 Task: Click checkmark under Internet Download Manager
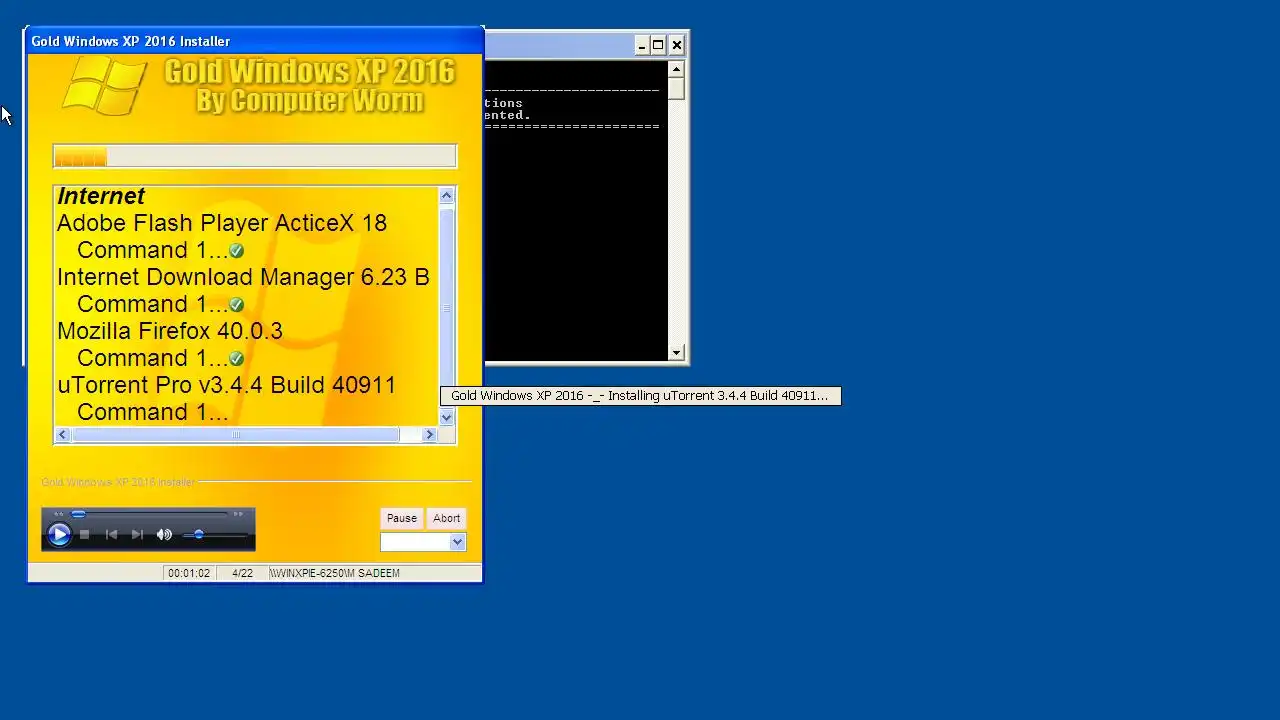(x=236, y=305)
